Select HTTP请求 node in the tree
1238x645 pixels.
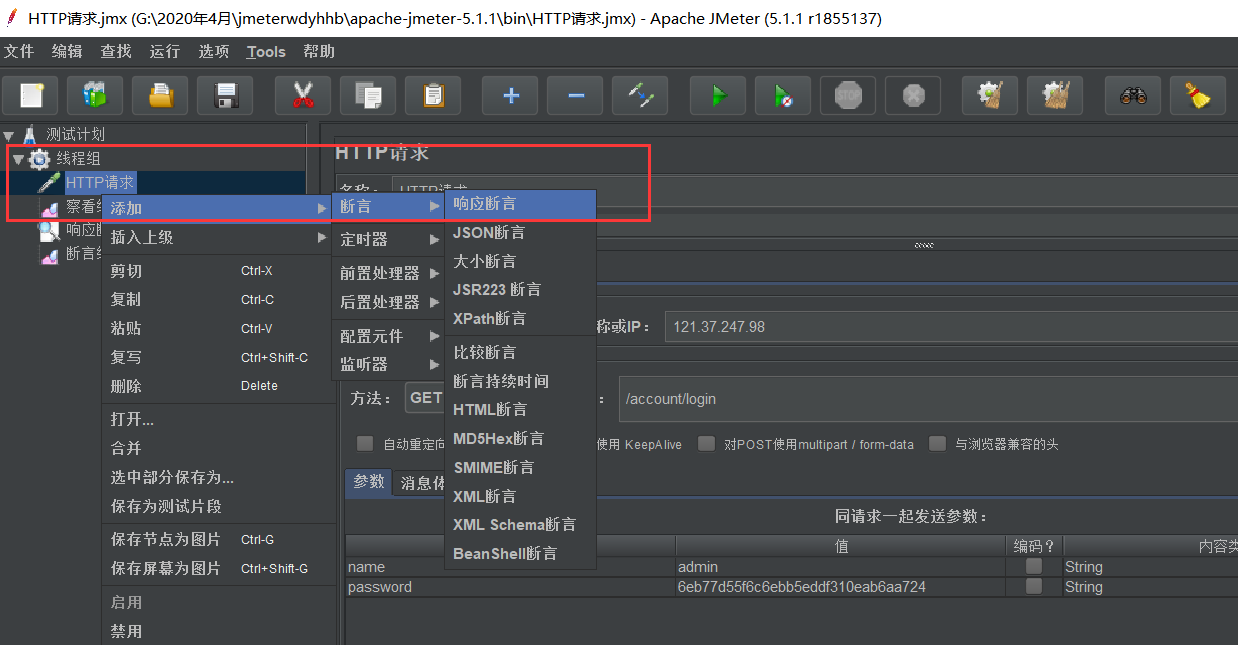tap(100, 182)
